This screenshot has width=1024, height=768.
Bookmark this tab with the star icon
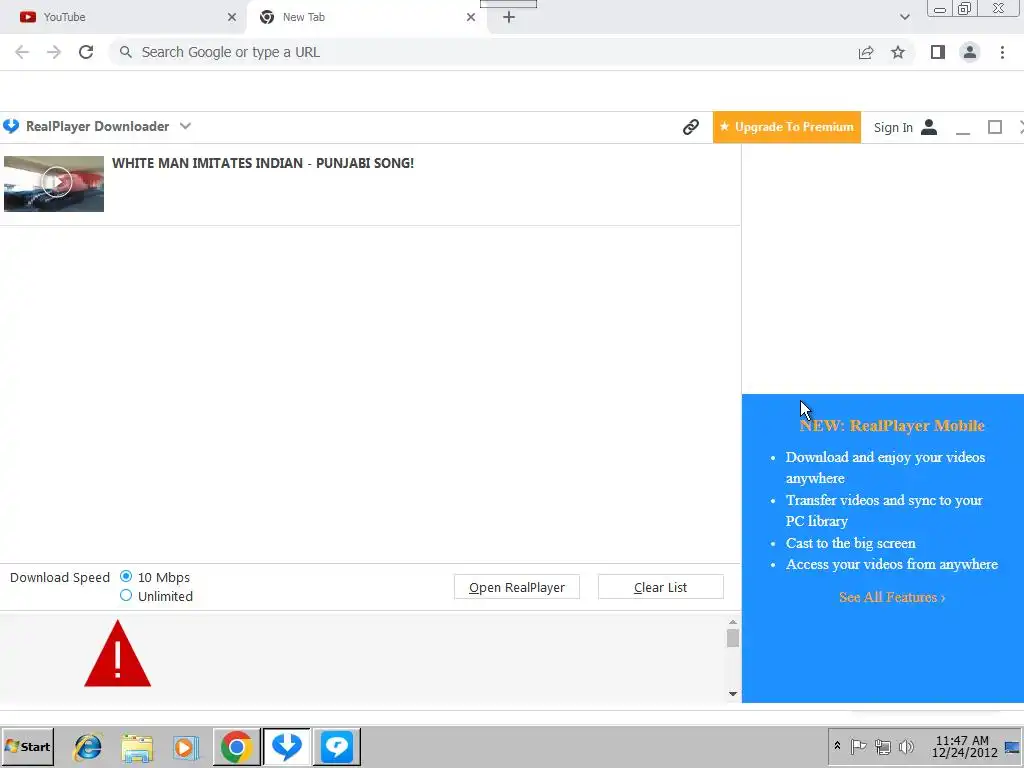(898, 52)
